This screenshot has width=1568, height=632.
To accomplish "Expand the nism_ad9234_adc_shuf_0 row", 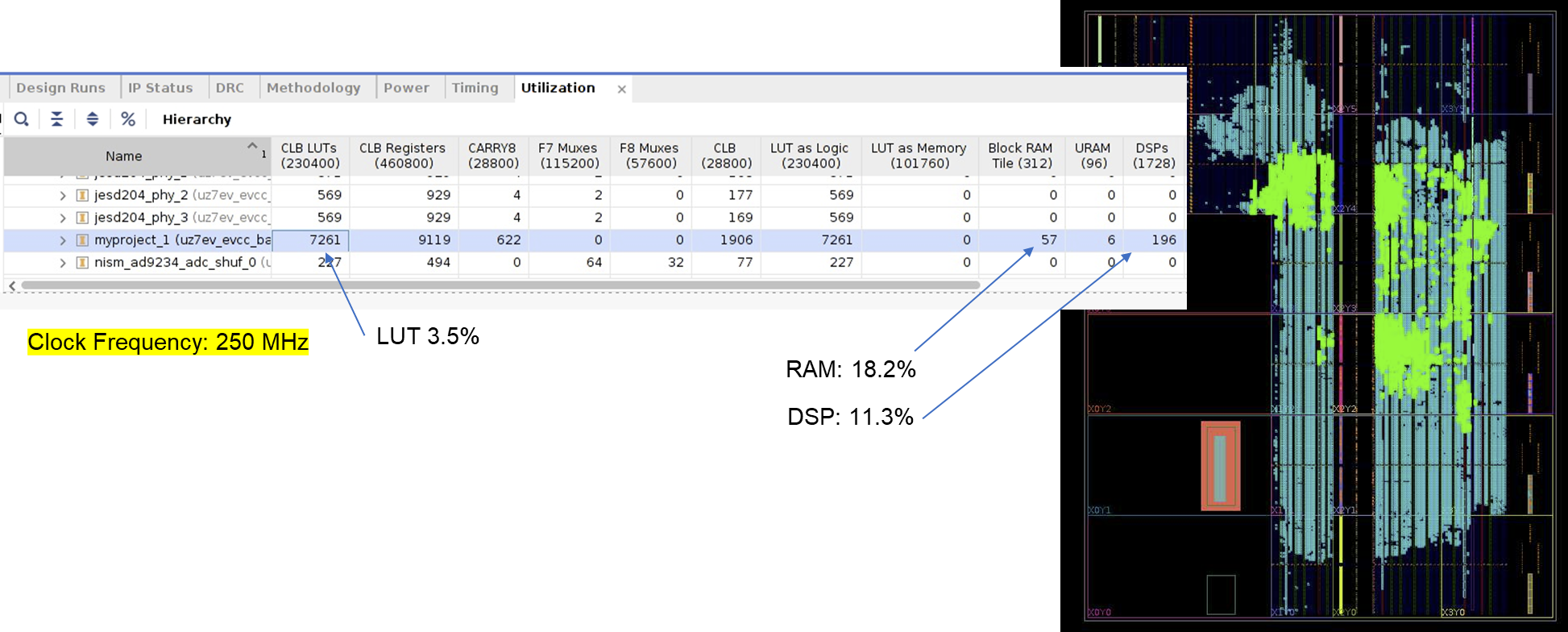I will point(63,263).
